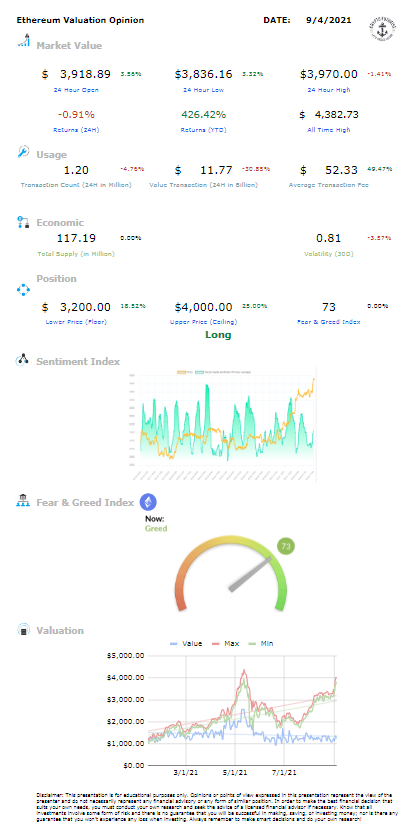This screenshot has width=417, height=839.
Task: Toggle the Value series legend
Action: click(185, 643)
